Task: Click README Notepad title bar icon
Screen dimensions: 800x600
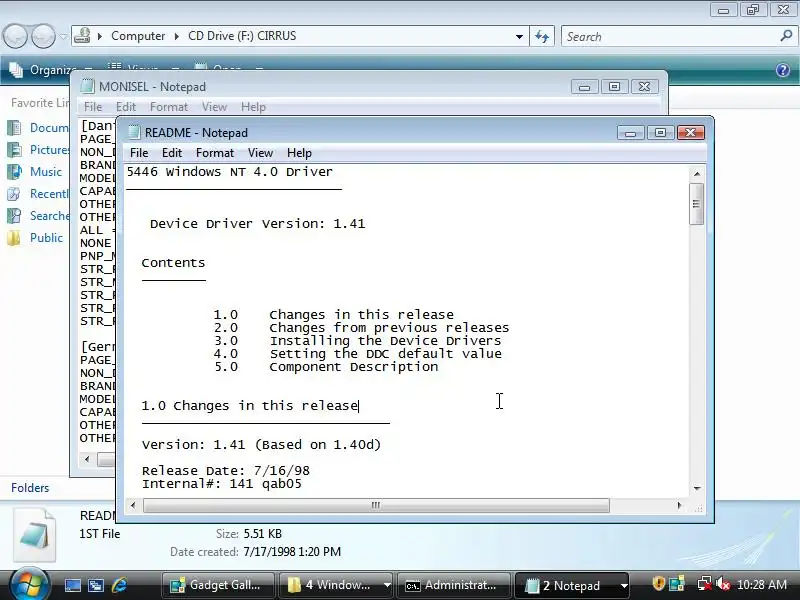Action: 134,132
